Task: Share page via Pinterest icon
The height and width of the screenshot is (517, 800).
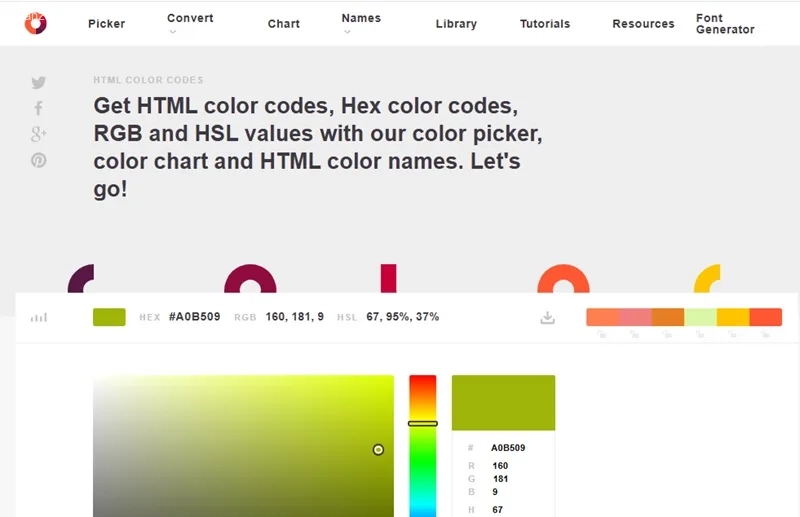Action: click(x=38, y=160)
